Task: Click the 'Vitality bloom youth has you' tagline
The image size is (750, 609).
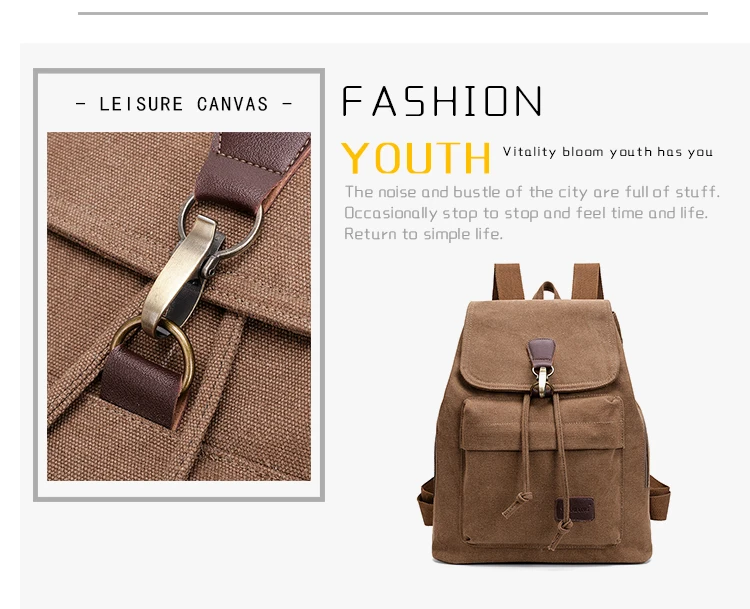Action: tap(607, 152)
